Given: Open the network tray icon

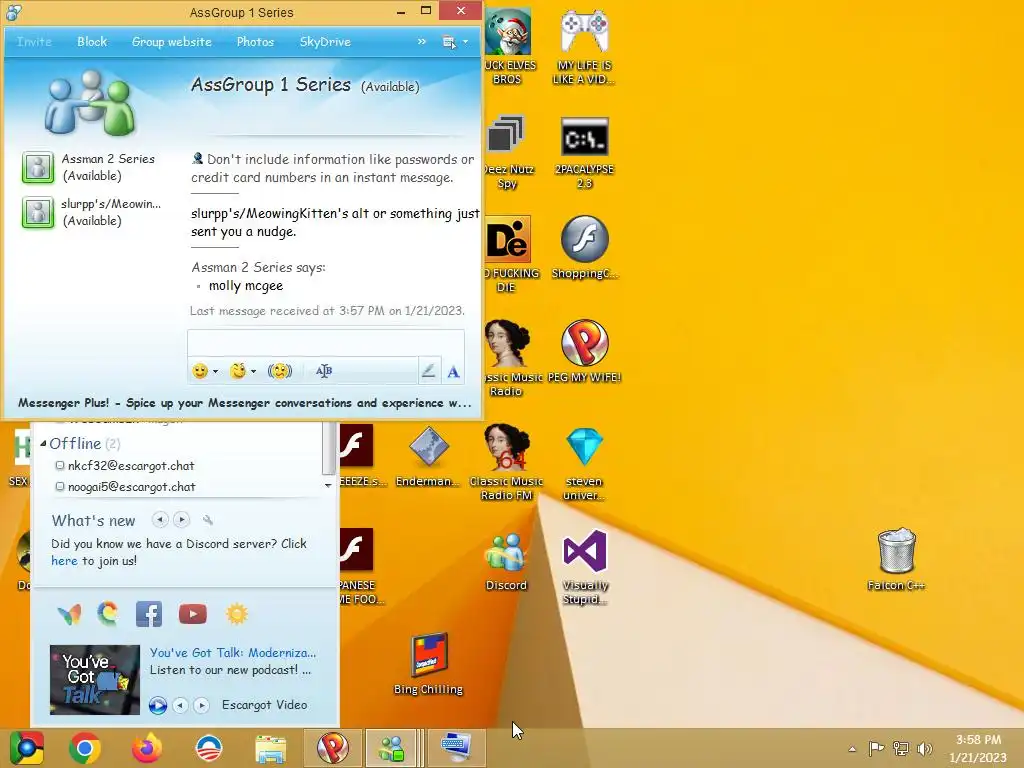Looking at the screenshot, I should [901, 748].
